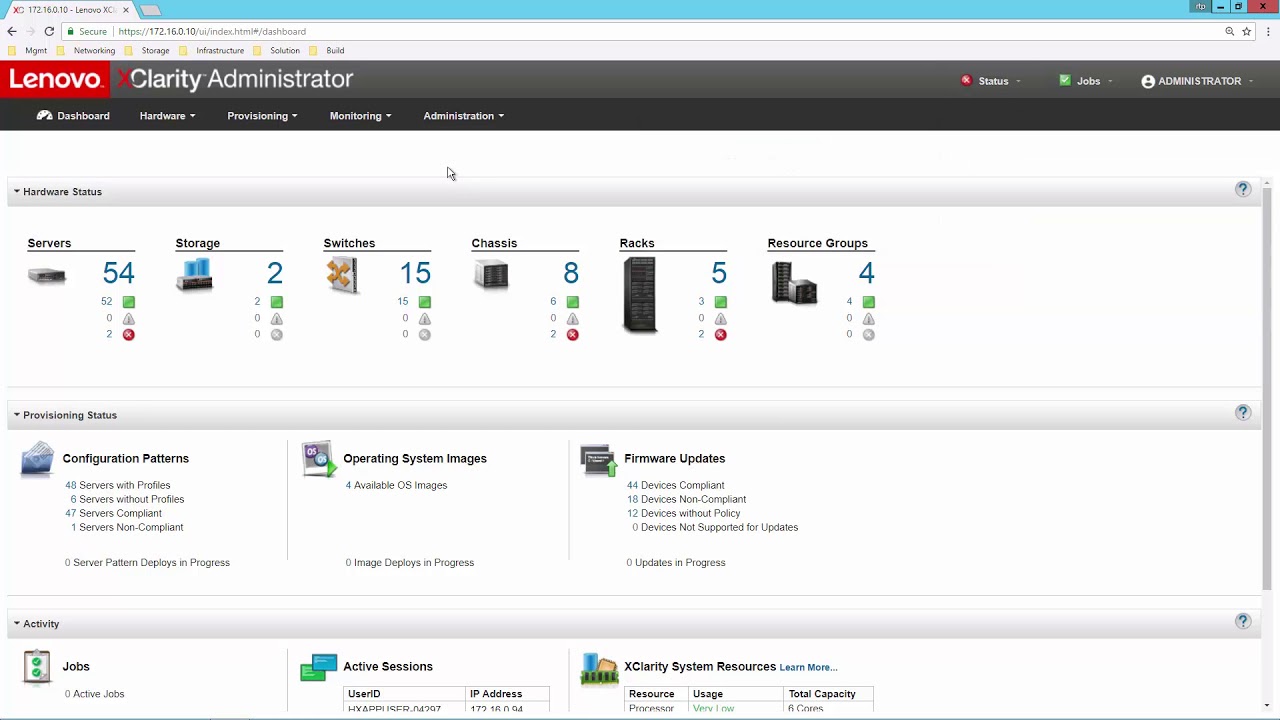This screenshot has width=1280, height=720.
Task: Click the Servers hardware icon
Action: [46, 276]
